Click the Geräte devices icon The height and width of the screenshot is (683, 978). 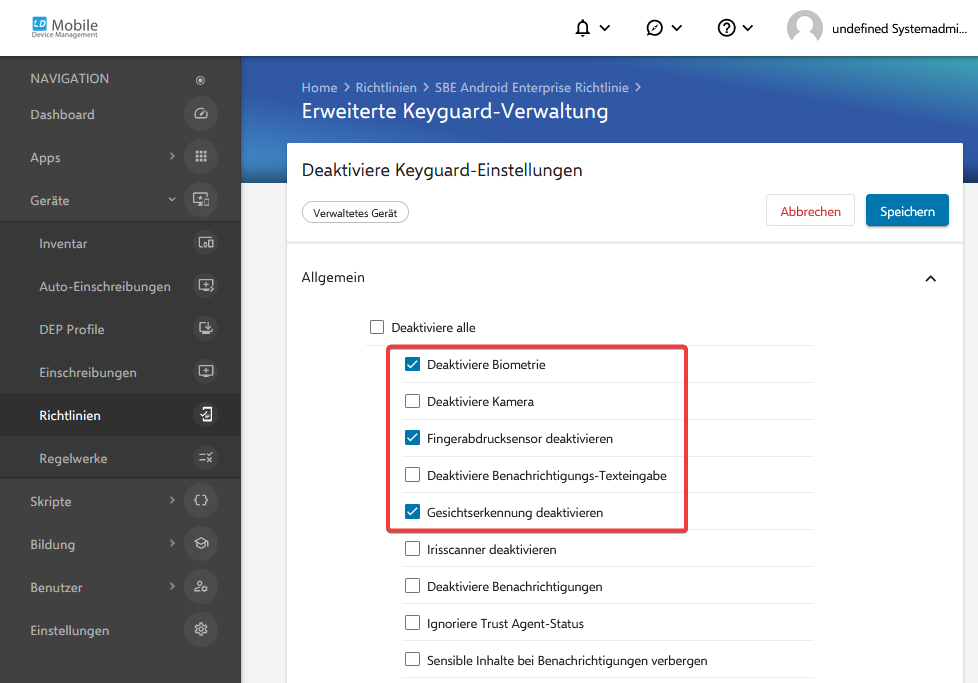(201, 200)
